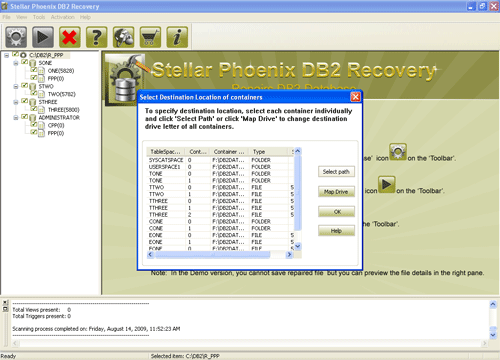Toggle the ADMINISTRATOR checkbox

[24, 116]
